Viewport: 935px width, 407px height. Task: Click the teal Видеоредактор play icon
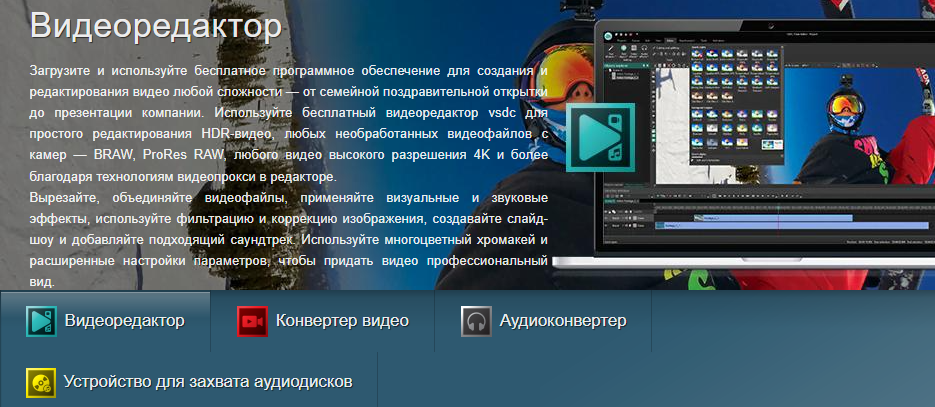40,321
